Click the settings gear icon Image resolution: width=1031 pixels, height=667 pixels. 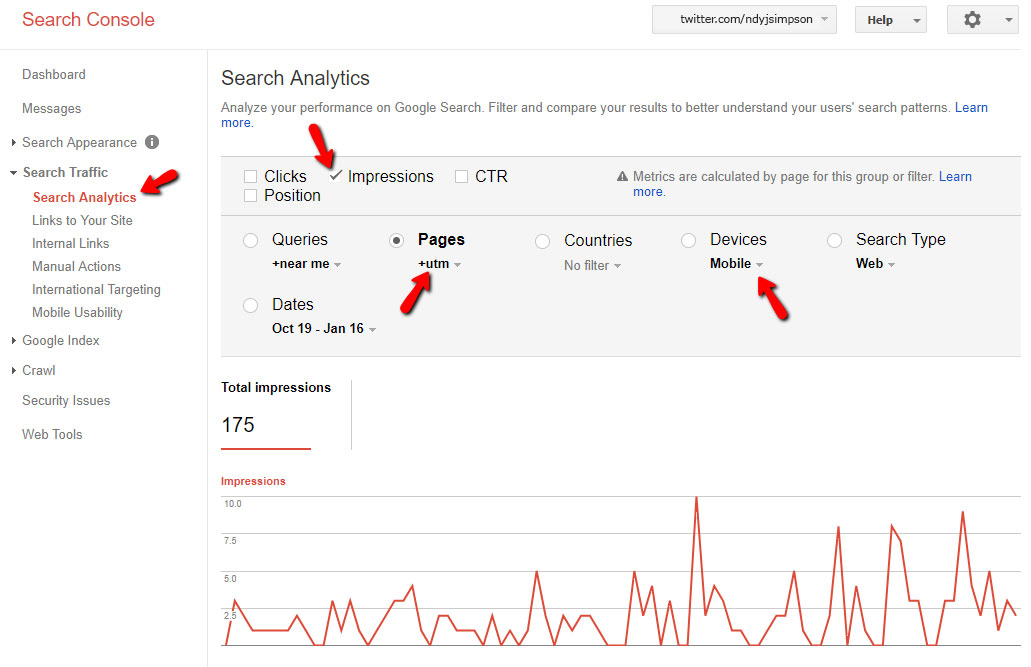972,20
